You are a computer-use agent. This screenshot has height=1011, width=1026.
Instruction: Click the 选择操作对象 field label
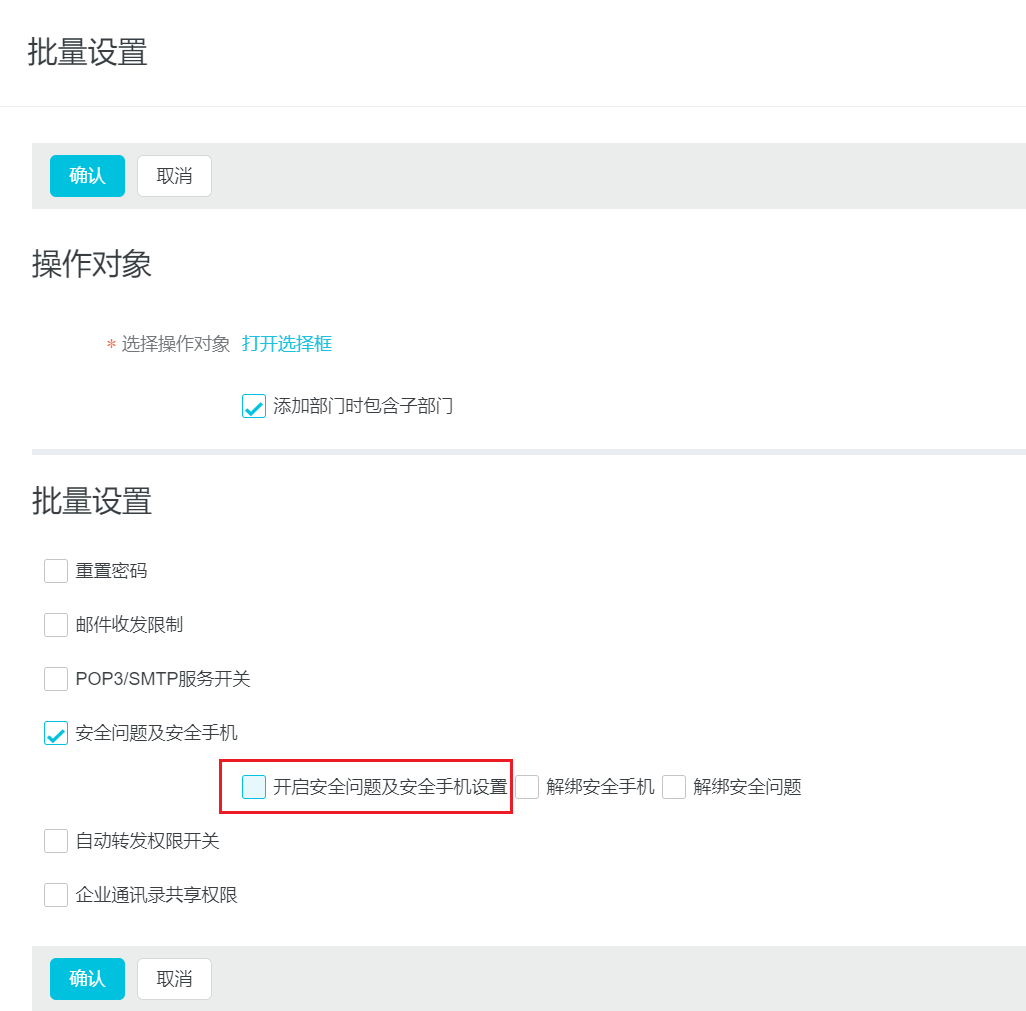176,344
